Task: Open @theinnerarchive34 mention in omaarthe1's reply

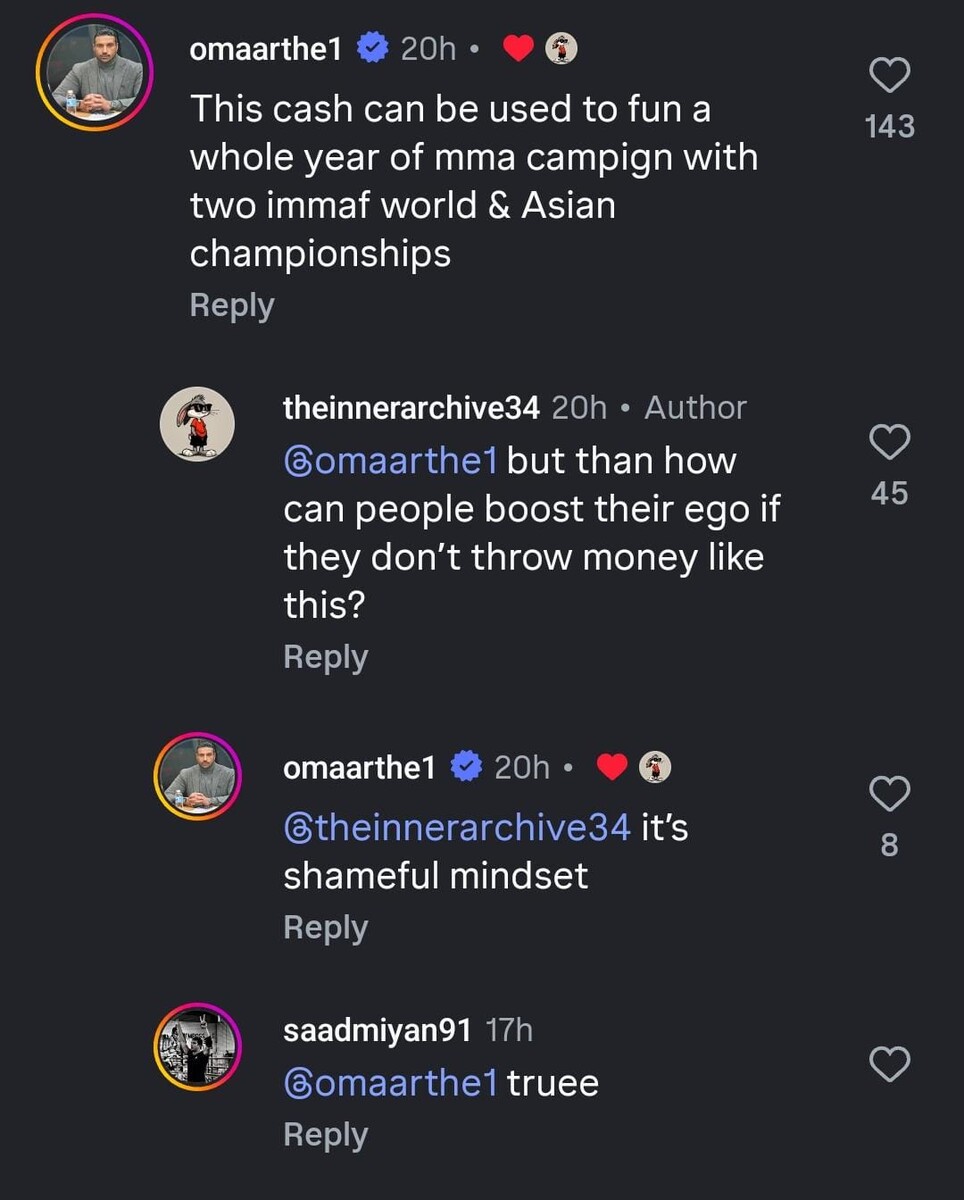Action: coord(457,828)
